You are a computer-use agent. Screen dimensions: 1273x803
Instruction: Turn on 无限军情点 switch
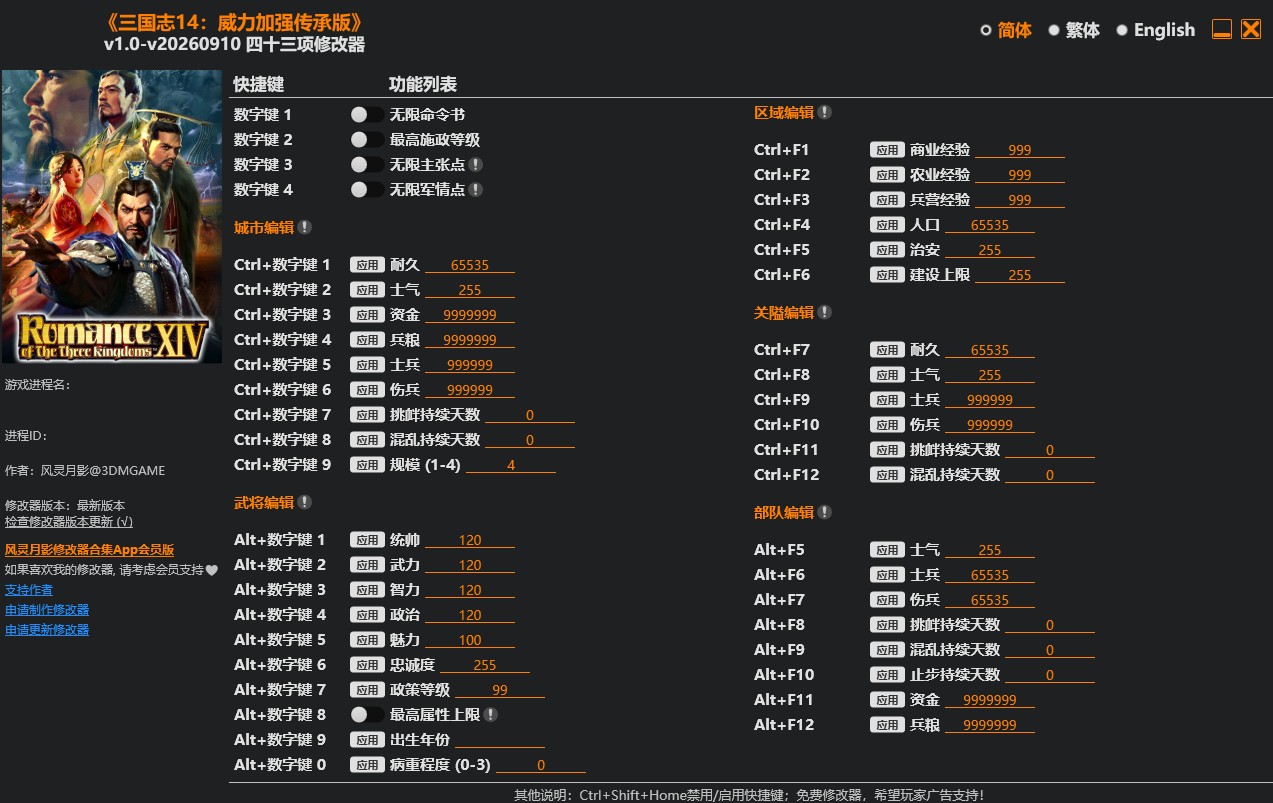tap(367, 189)
